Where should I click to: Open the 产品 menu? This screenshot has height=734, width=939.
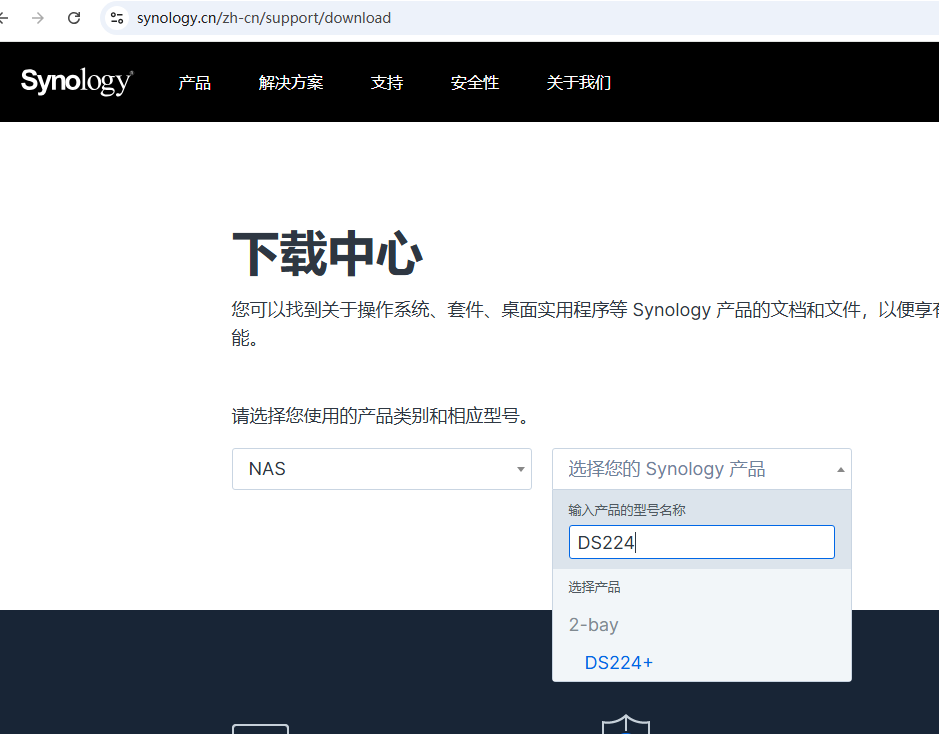(194, 83)
